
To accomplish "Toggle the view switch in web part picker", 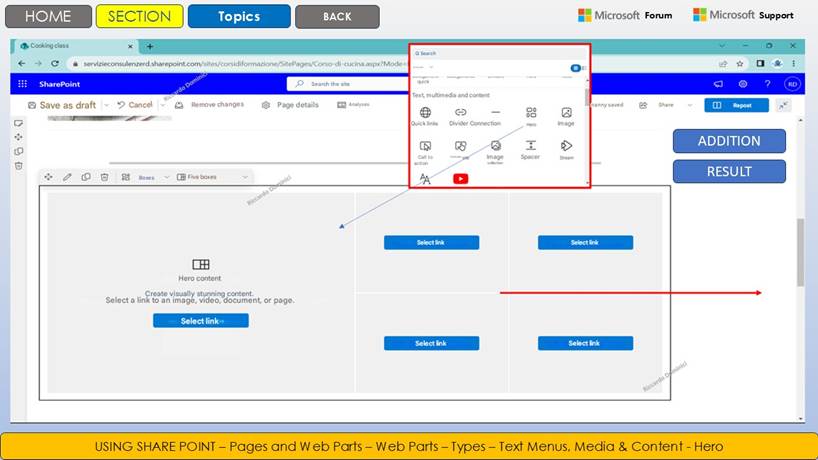I will pos(576,68).
